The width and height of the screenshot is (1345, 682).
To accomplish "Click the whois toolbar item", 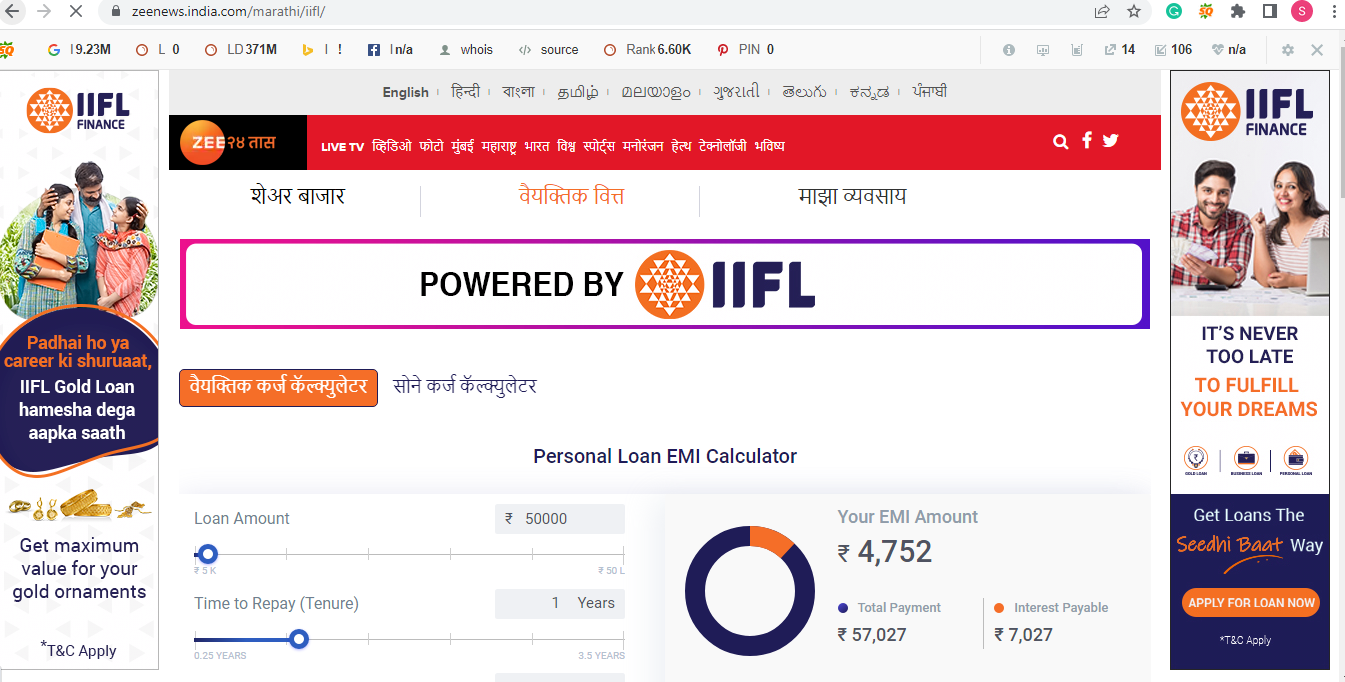I will click(466, 50).
